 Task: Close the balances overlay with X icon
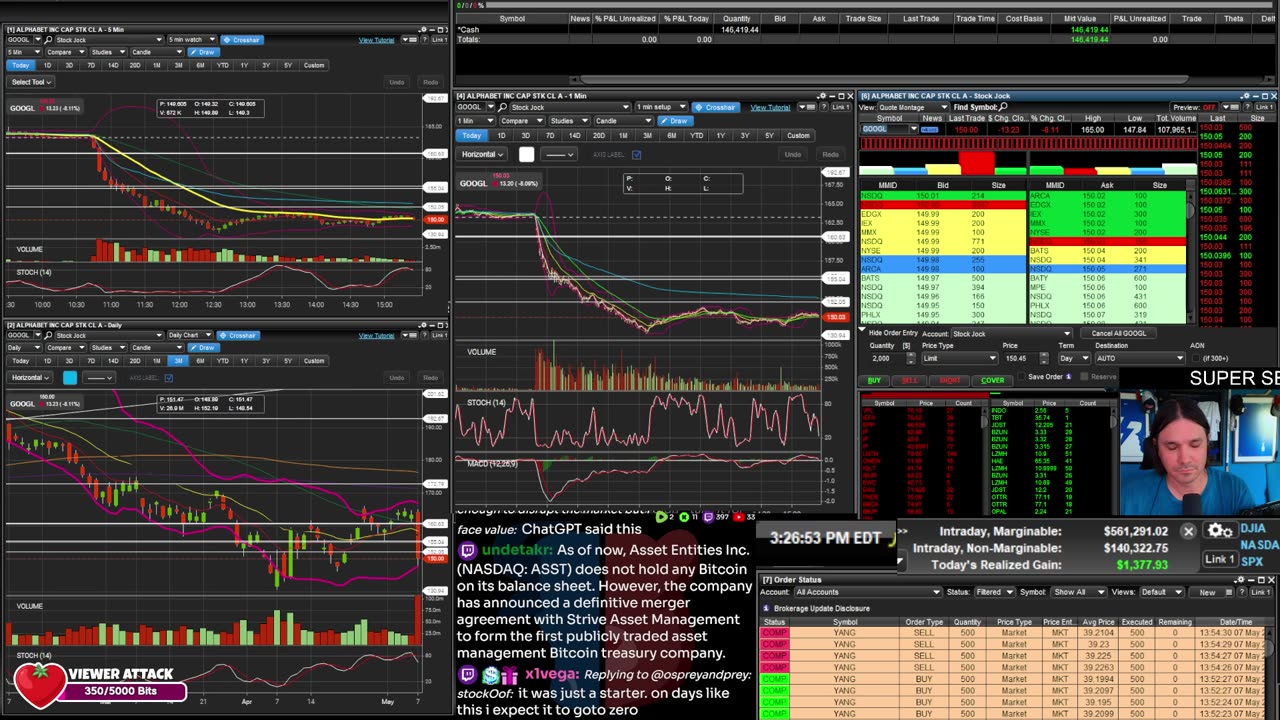tap(1188, 532)
